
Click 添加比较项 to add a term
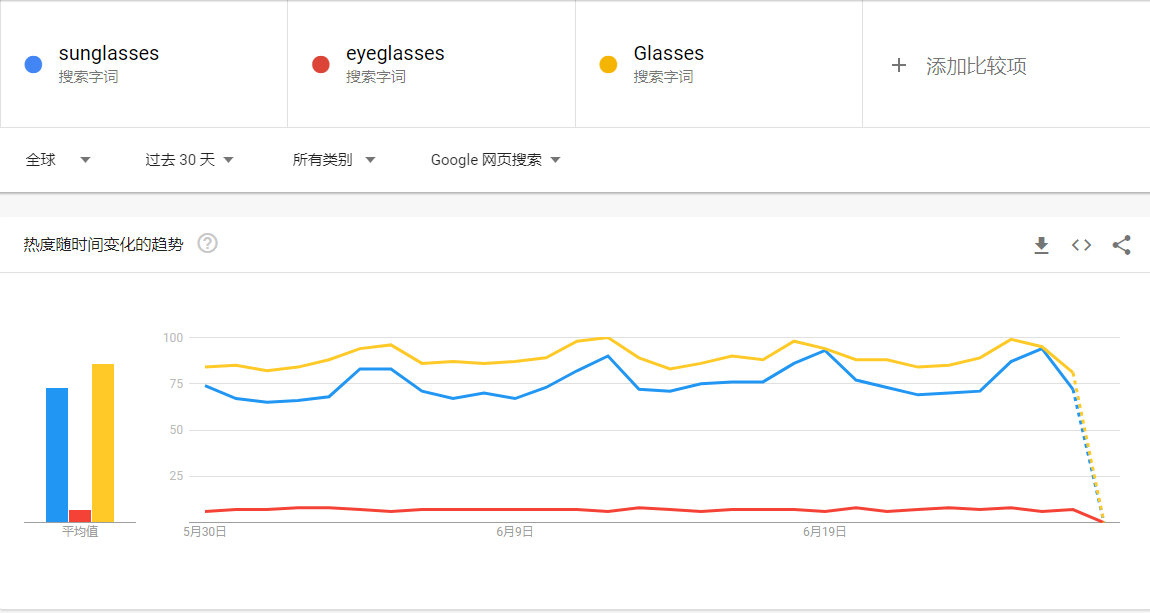tap(975, 66)
